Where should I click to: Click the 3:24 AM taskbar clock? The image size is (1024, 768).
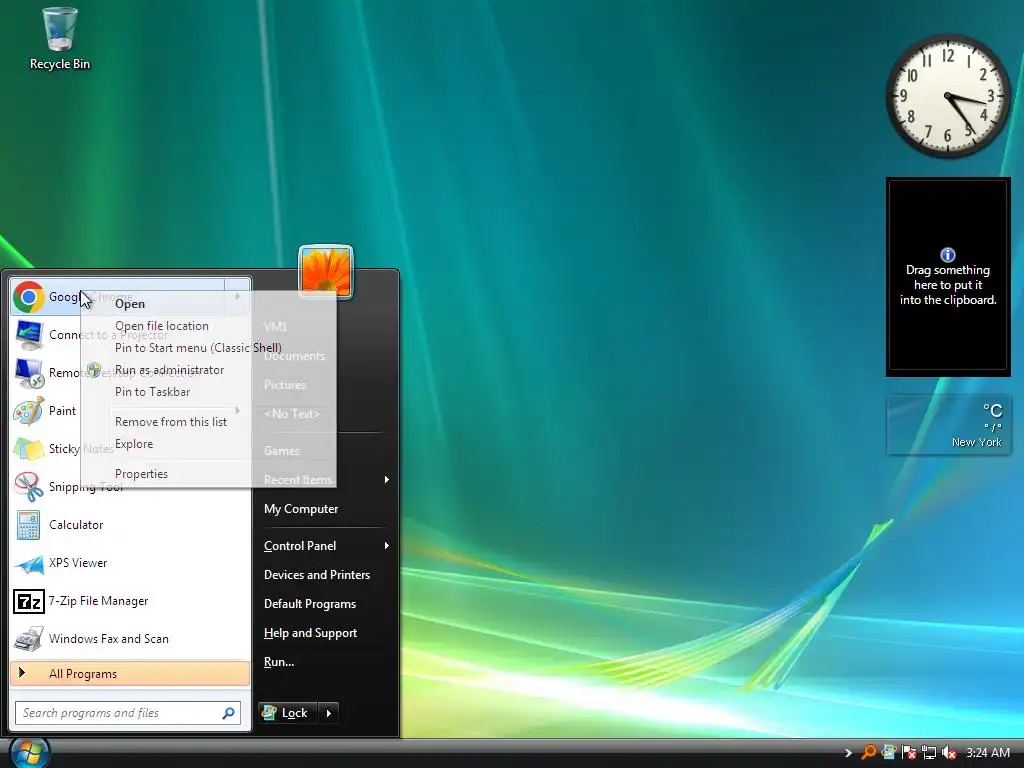coord(988,752)
